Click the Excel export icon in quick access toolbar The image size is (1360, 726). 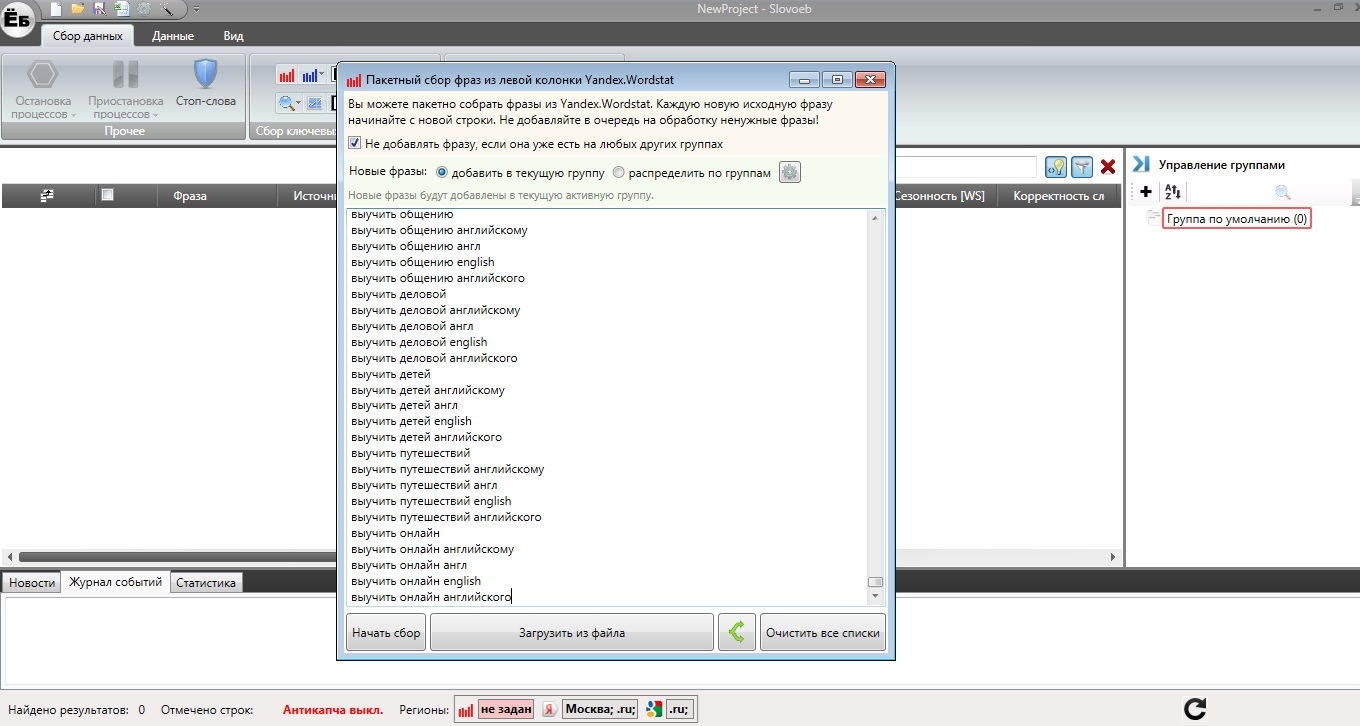[x=121, y=9]
